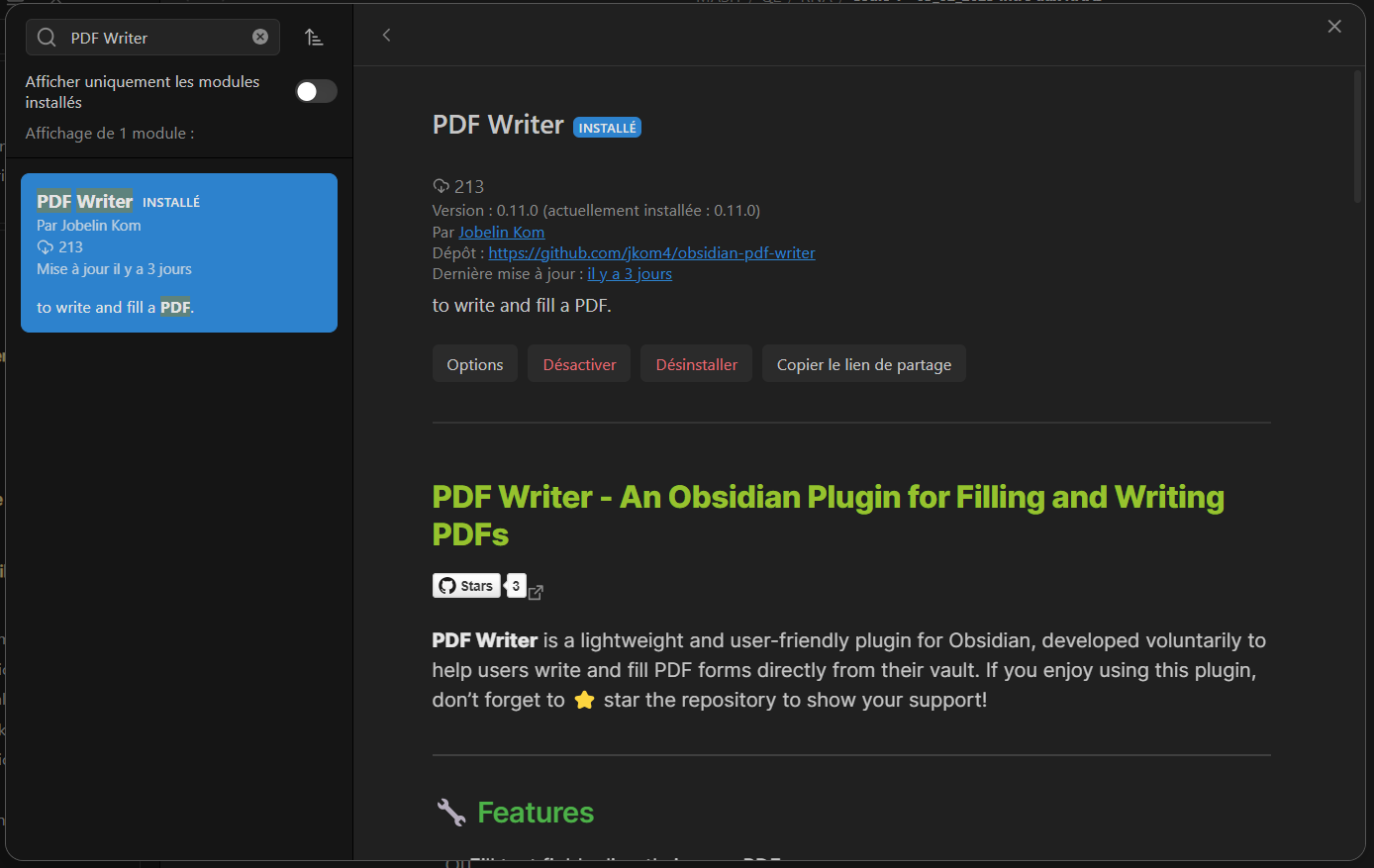
Task: Click the Désinstaller button
Action: pyautogui.click(x=697, y=364)
